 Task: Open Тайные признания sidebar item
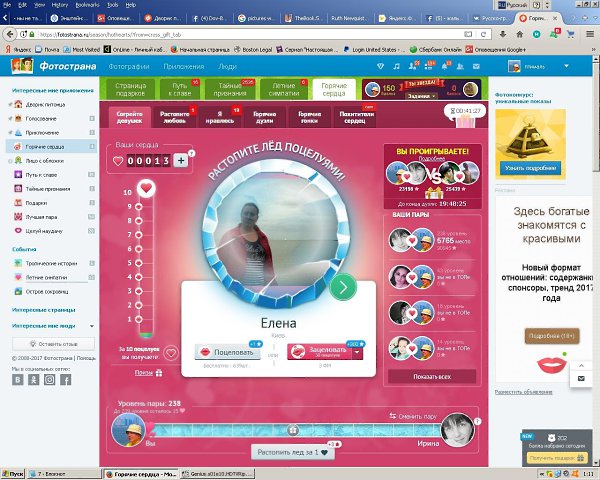(47, 187)
